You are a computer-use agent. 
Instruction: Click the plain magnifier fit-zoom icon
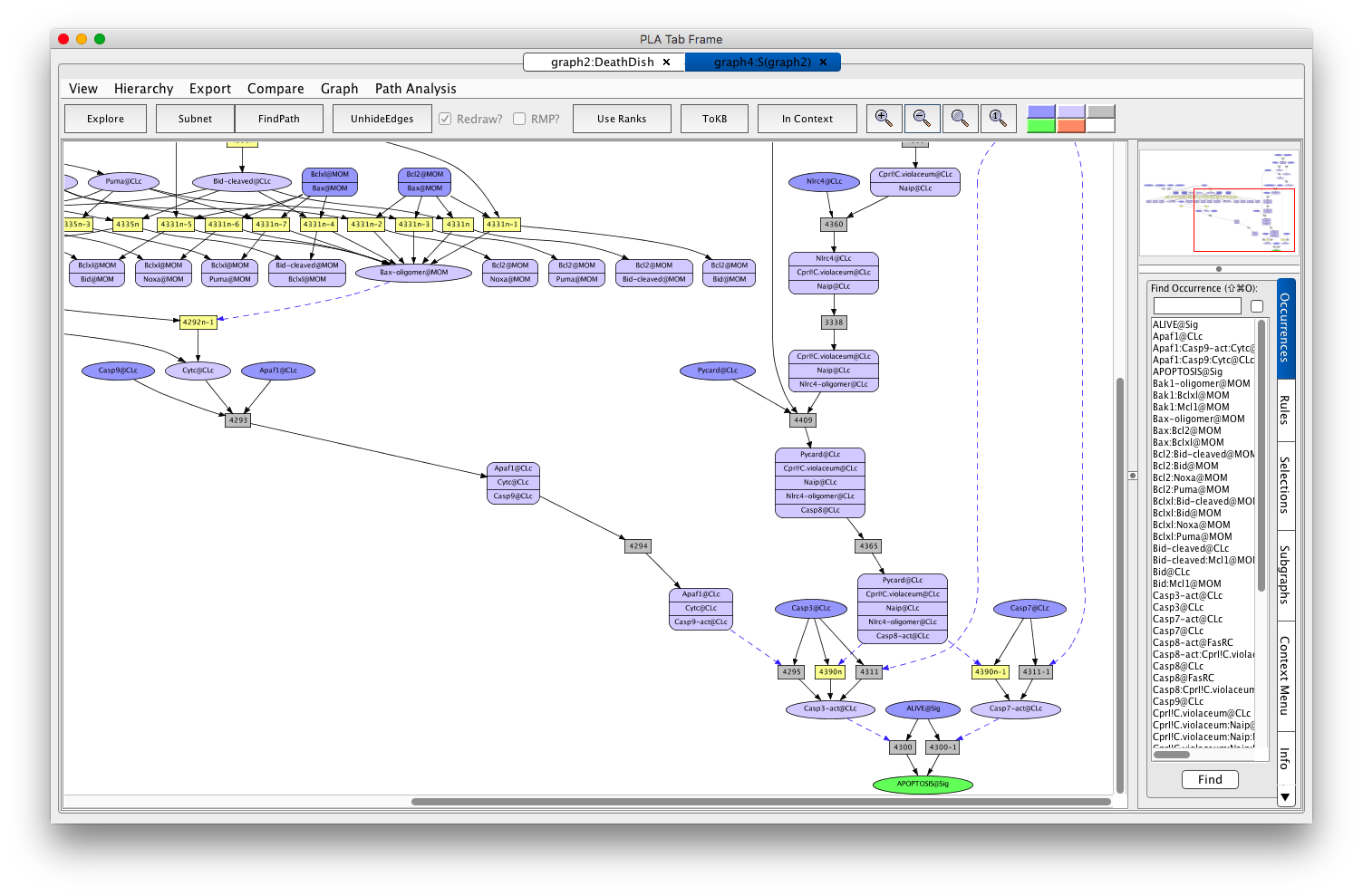pos(960,119)
